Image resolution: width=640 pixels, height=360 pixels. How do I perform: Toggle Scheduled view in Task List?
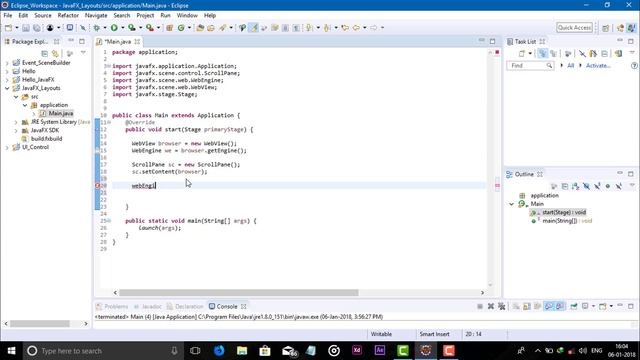pos(553,53)
